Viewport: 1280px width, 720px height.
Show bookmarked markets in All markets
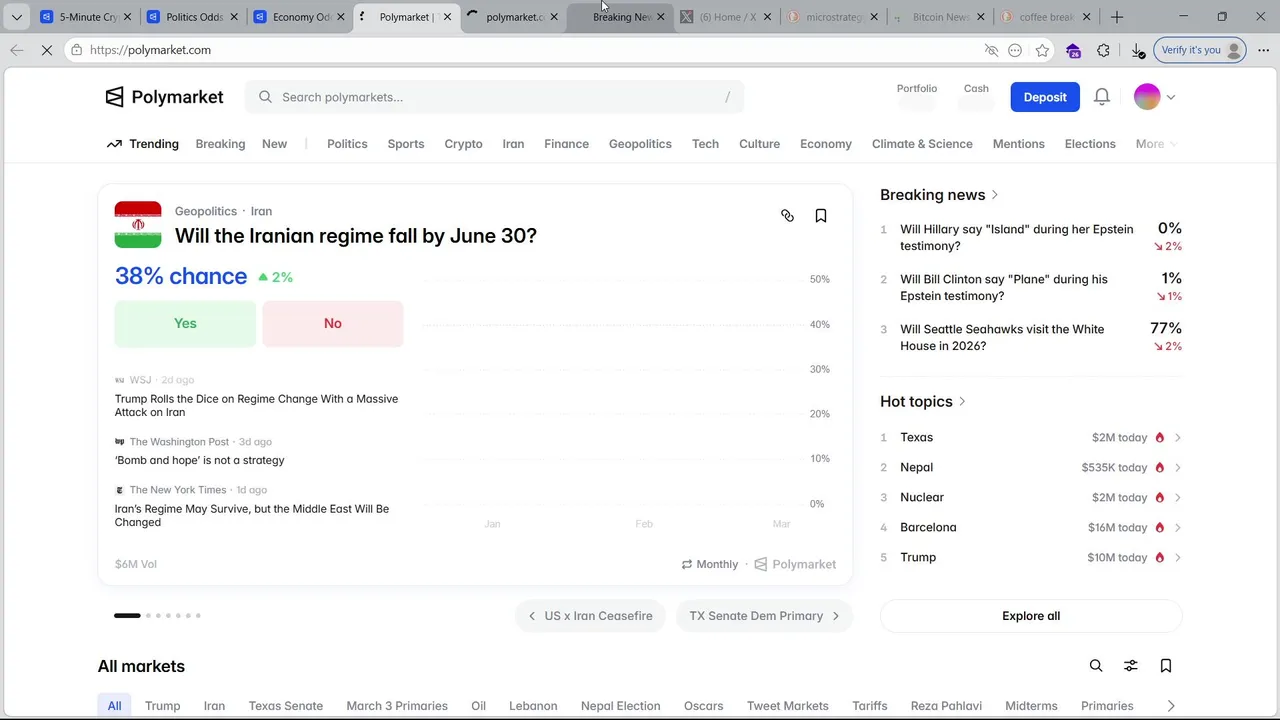[x=1166, y=666]
